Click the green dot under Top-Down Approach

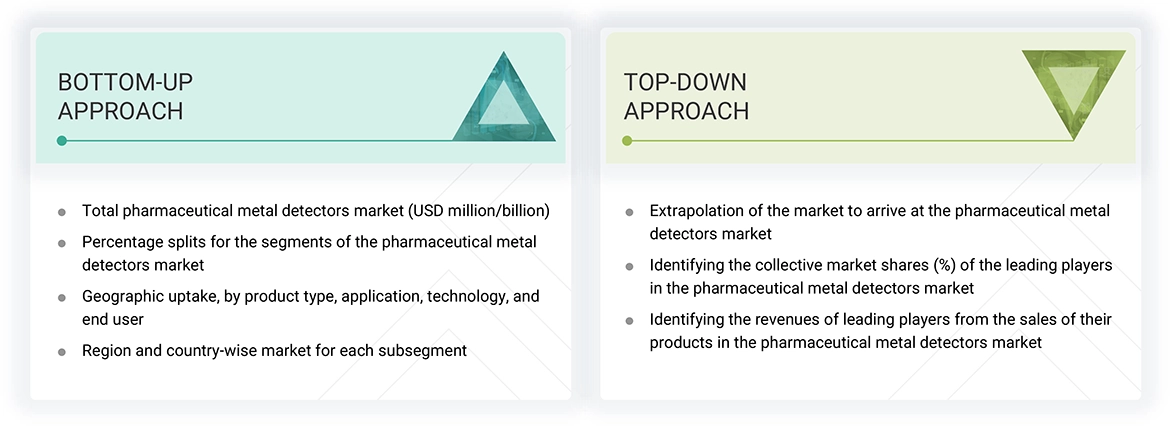(x=627, y=141)
